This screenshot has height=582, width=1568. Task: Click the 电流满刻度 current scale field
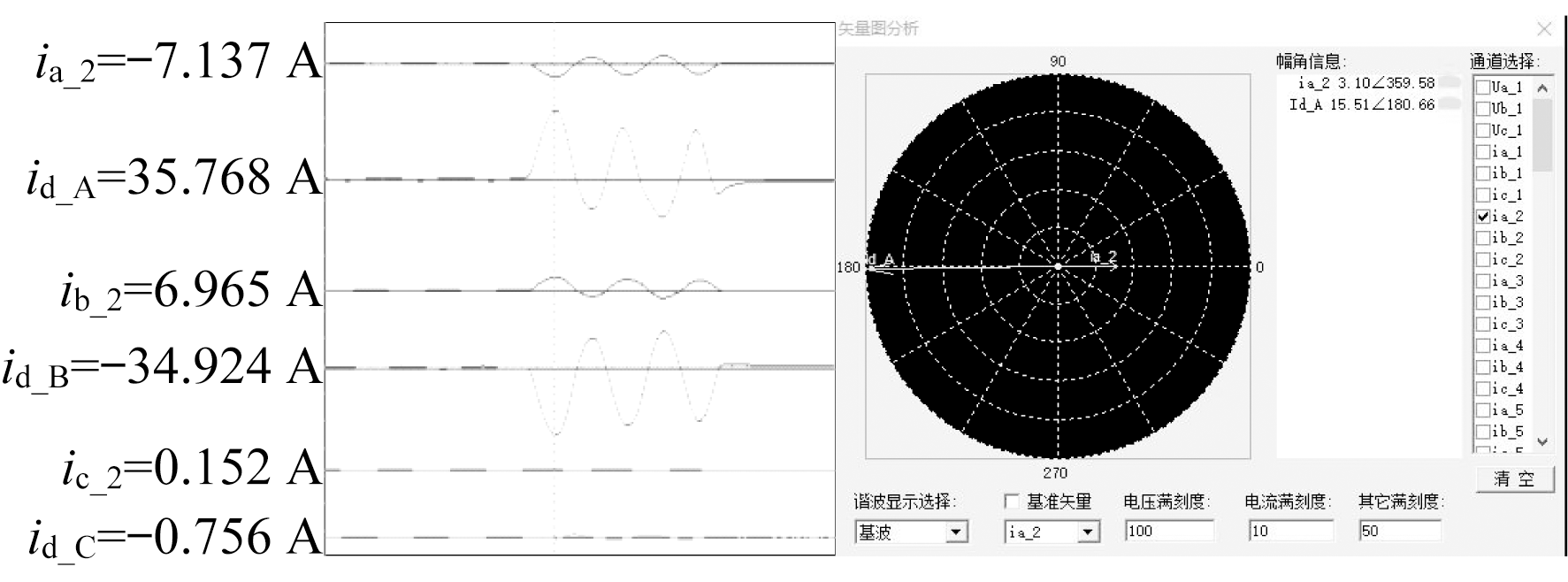(1289, 531)
